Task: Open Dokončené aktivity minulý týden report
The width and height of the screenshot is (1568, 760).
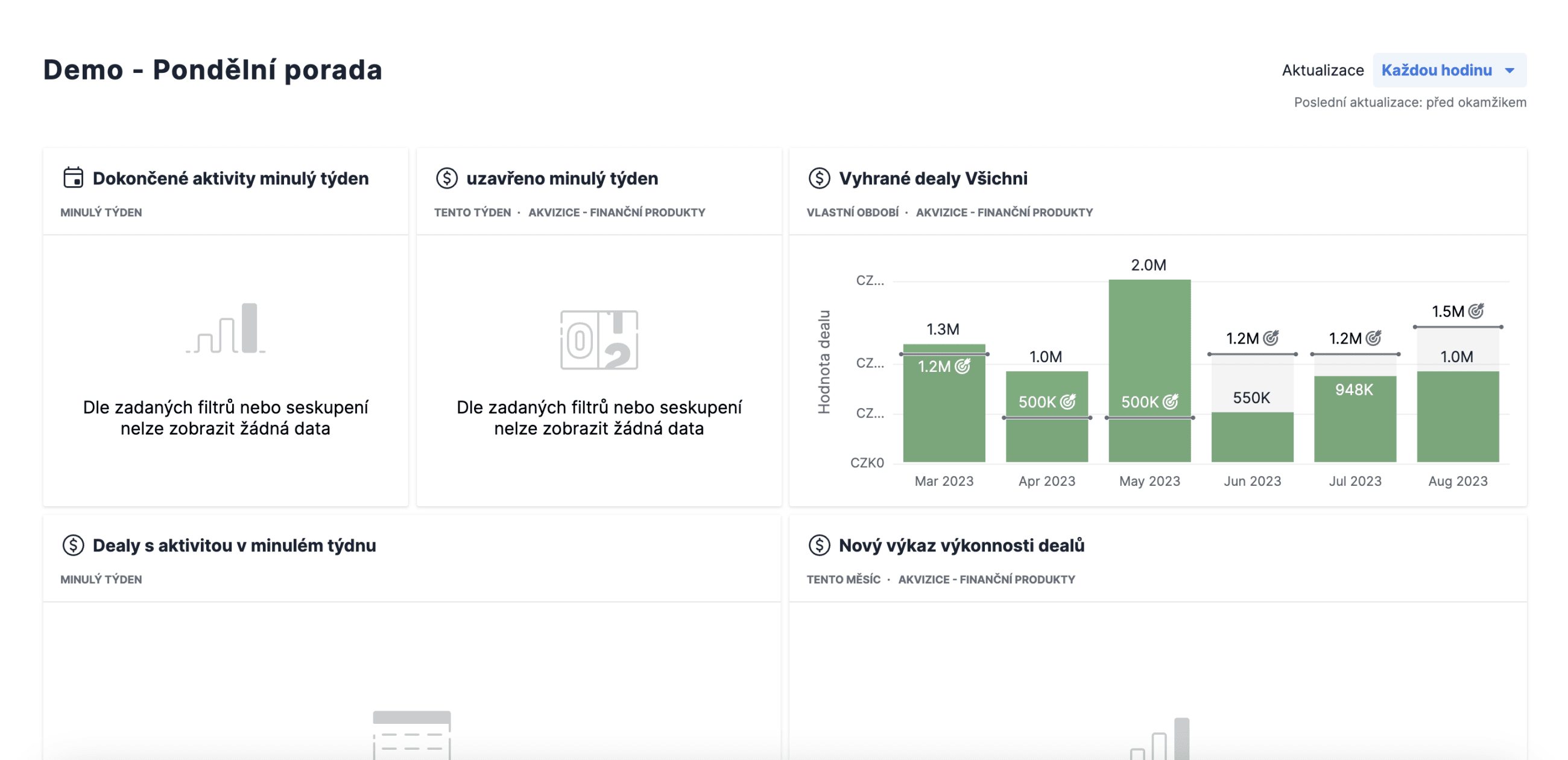Action: click(230, 178)
